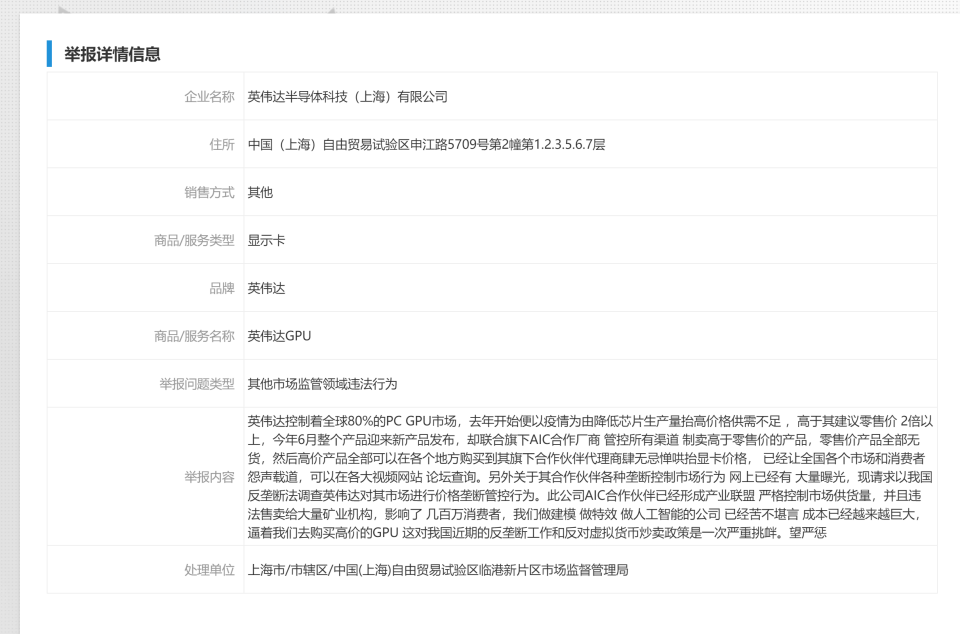
Task: Click the 其他 sales method value
Action: [x=260, y=192]
